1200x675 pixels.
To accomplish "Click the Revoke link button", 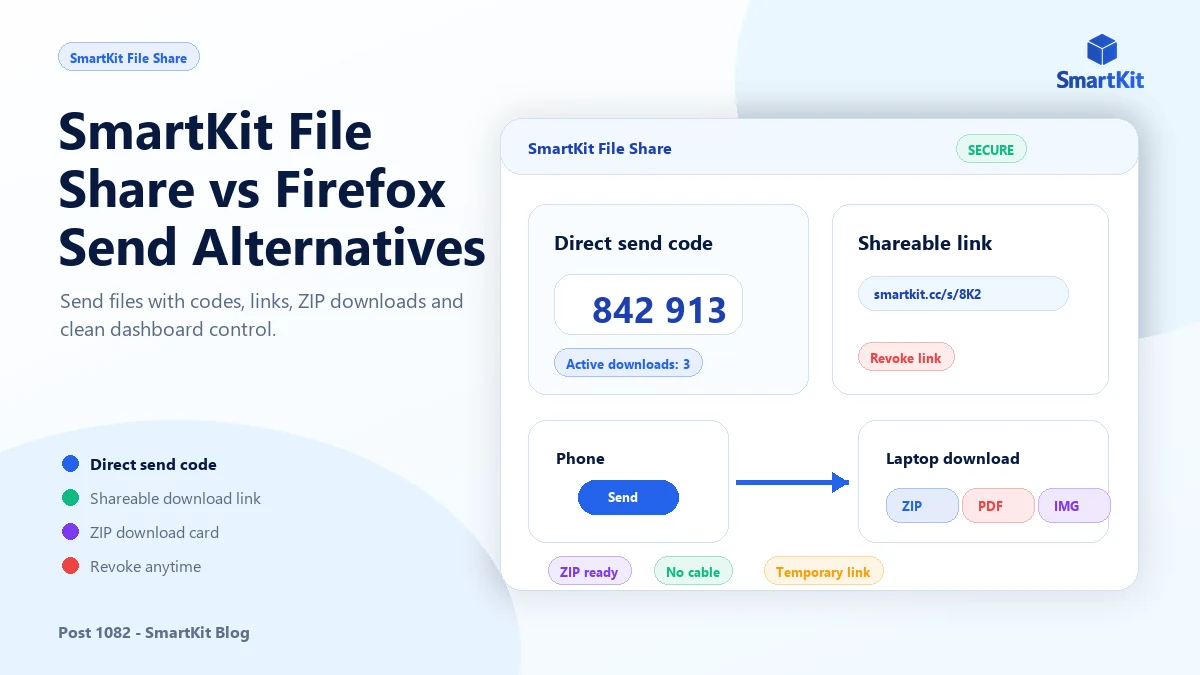I will (x=906, y=357).
